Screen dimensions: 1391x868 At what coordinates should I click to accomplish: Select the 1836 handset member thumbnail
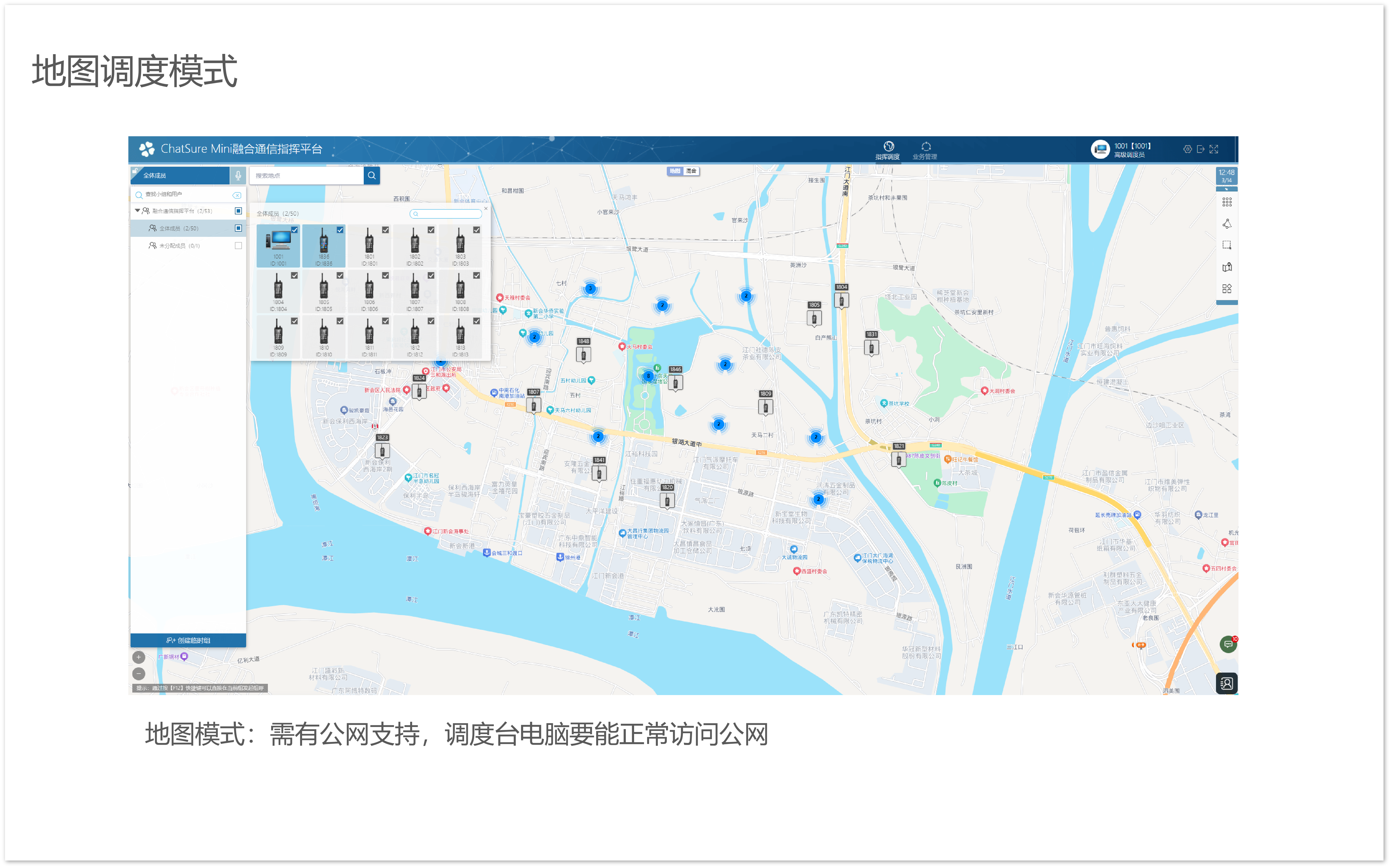324,246
